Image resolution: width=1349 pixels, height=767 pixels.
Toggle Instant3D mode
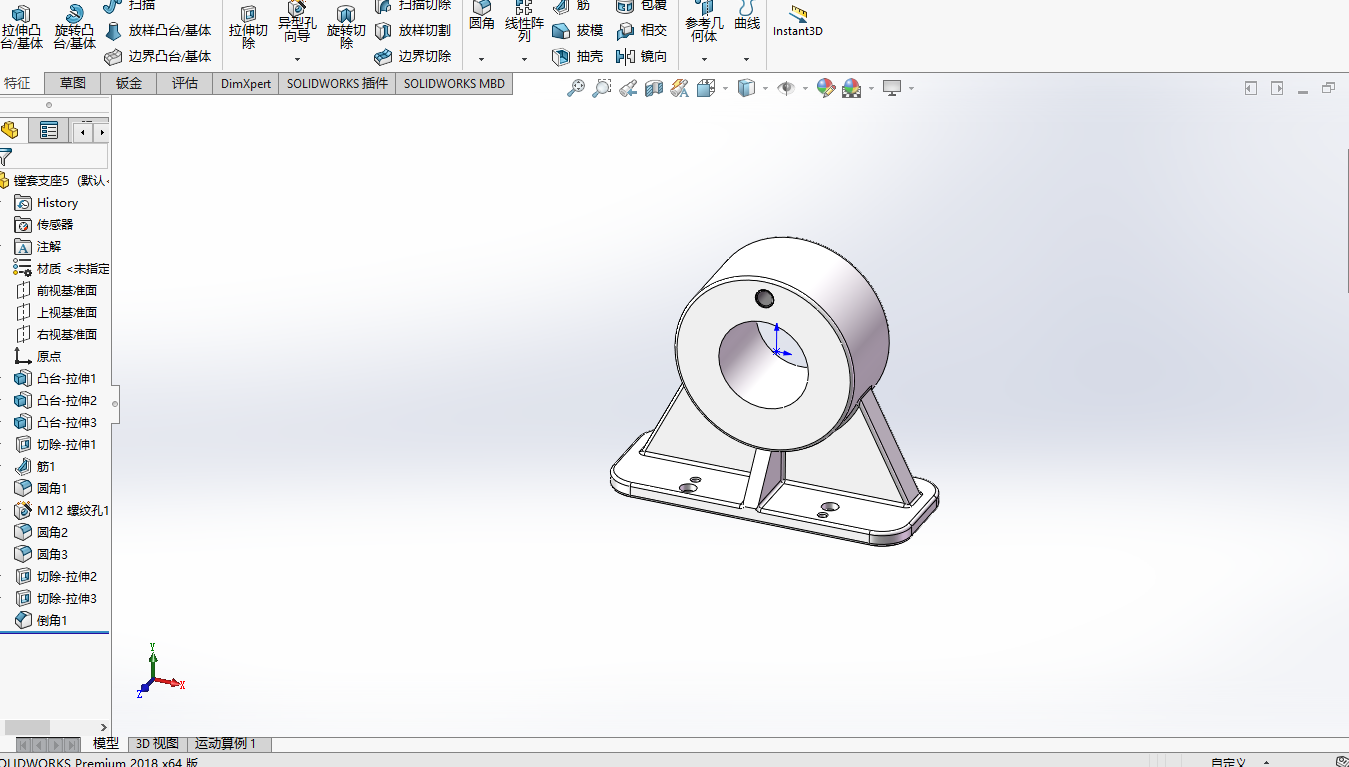pyautogui.click(x=797, y=21)
